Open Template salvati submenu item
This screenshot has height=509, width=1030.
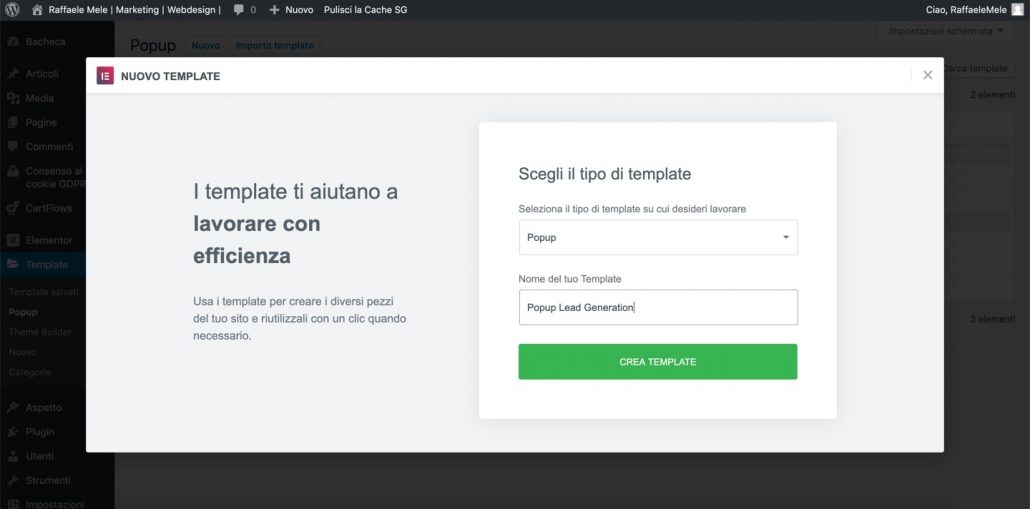click(43, 292)
